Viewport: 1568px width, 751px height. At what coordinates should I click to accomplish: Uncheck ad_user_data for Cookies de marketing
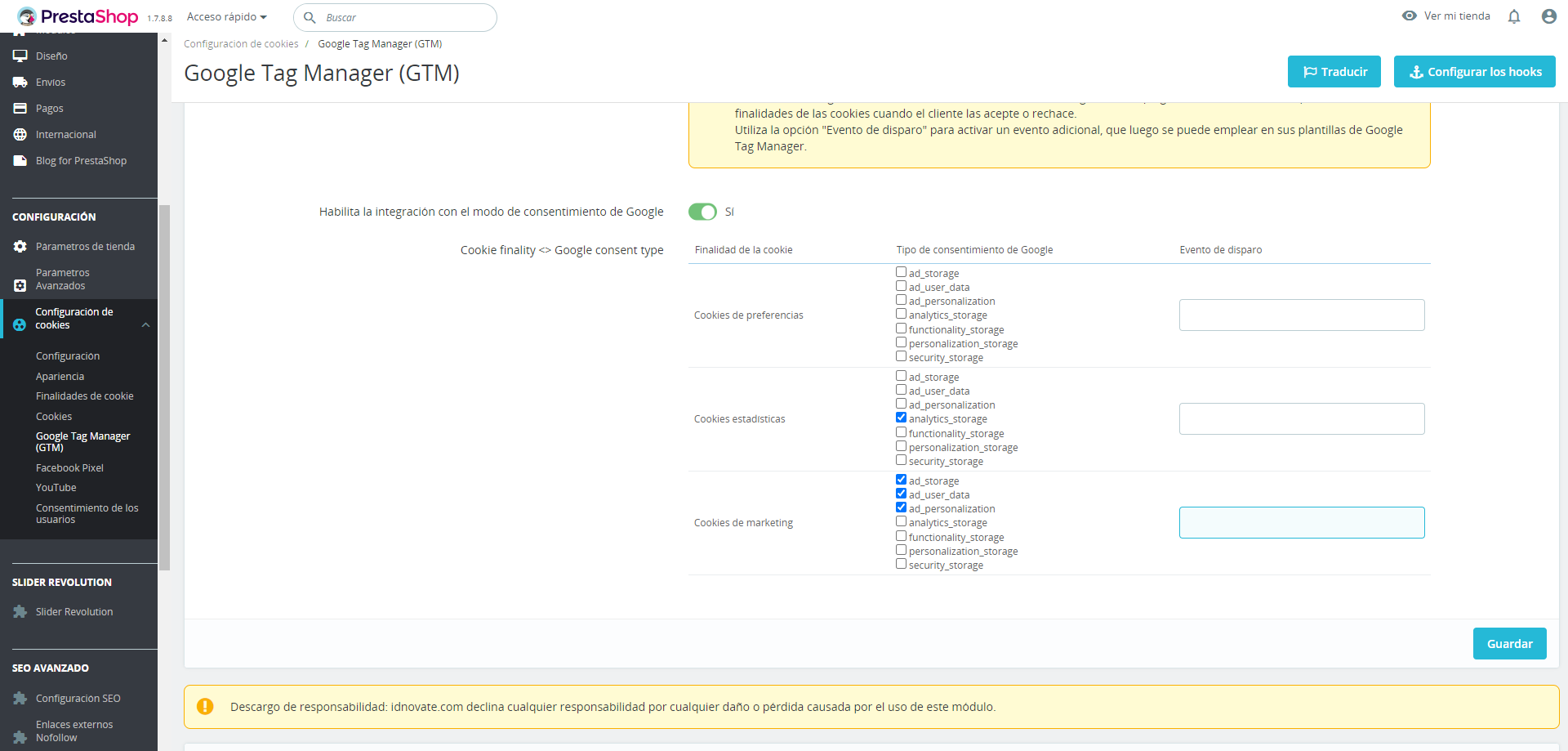[x=901, y=494]
